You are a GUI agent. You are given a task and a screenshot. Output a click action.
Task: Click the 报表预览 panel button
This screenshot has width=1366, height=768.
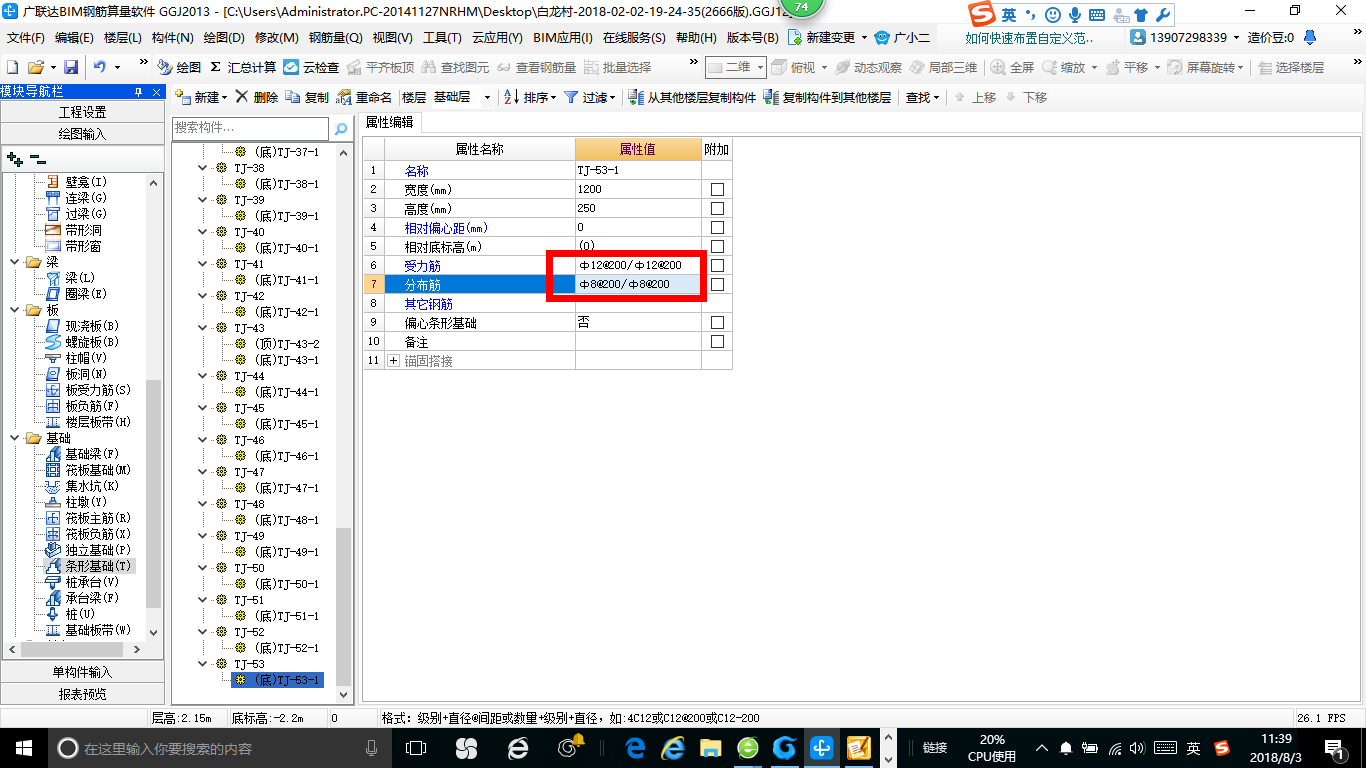pos(82,694)
